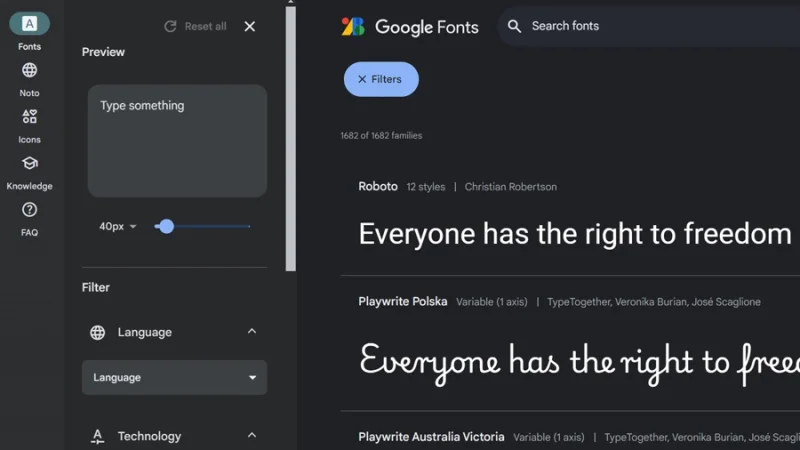Click the Roboto preview sample text
This screenshot has width=800, height=450.
click(x=575, y=234)
